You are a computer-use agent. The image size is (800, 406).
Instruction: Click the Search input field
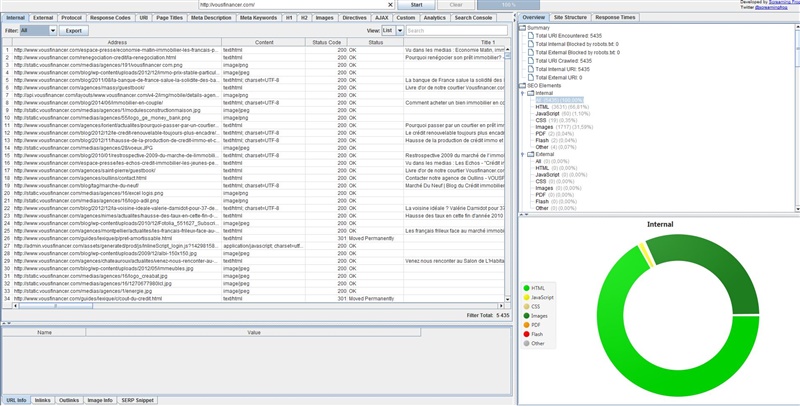(x=457, y=31)
